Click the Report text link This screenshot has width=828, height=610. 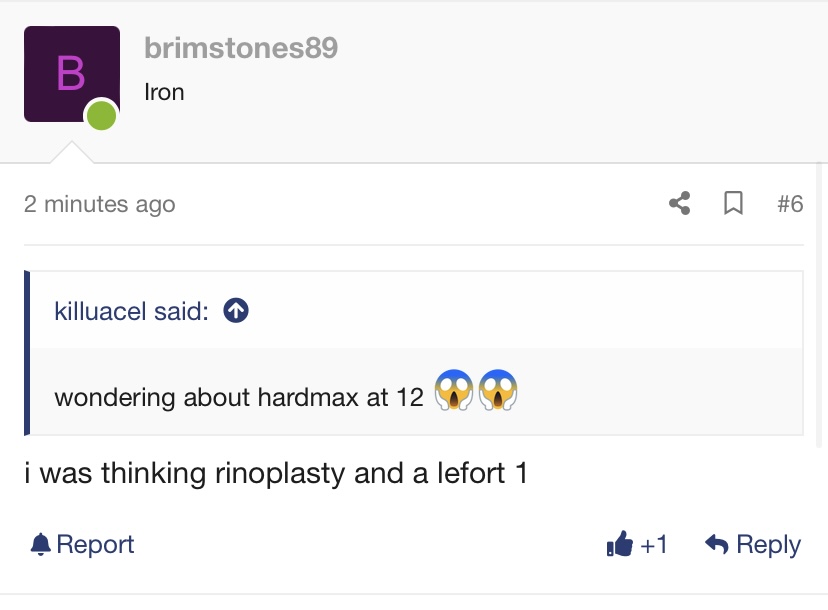pyautogui.click(x=95, y=545)
